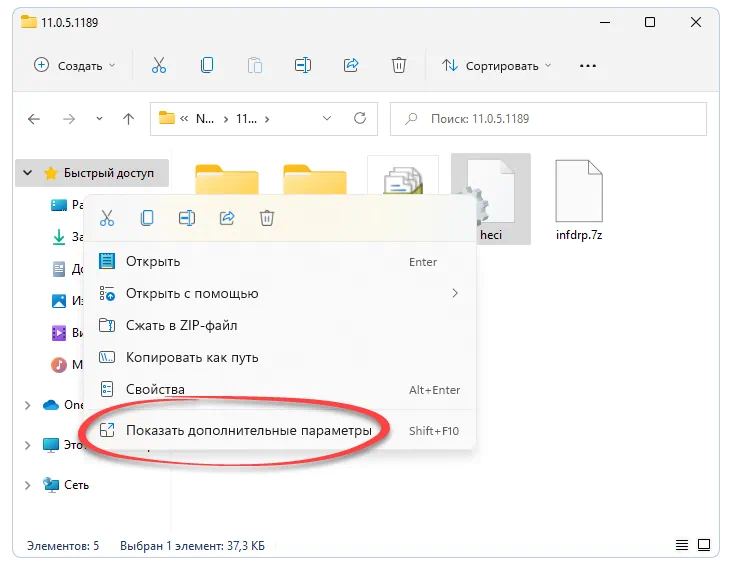Click Cut icon in the context menu

tap(107, 218)
